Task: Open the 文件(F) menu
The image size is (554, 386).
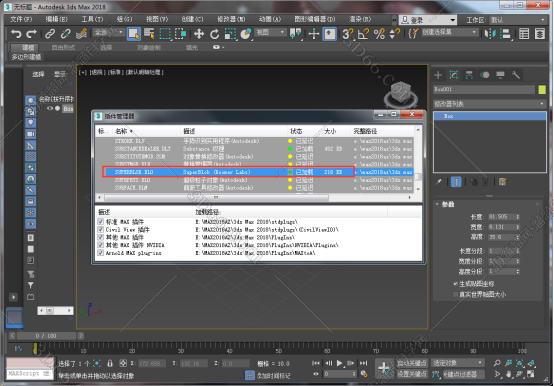Action: tap(21, 19)
